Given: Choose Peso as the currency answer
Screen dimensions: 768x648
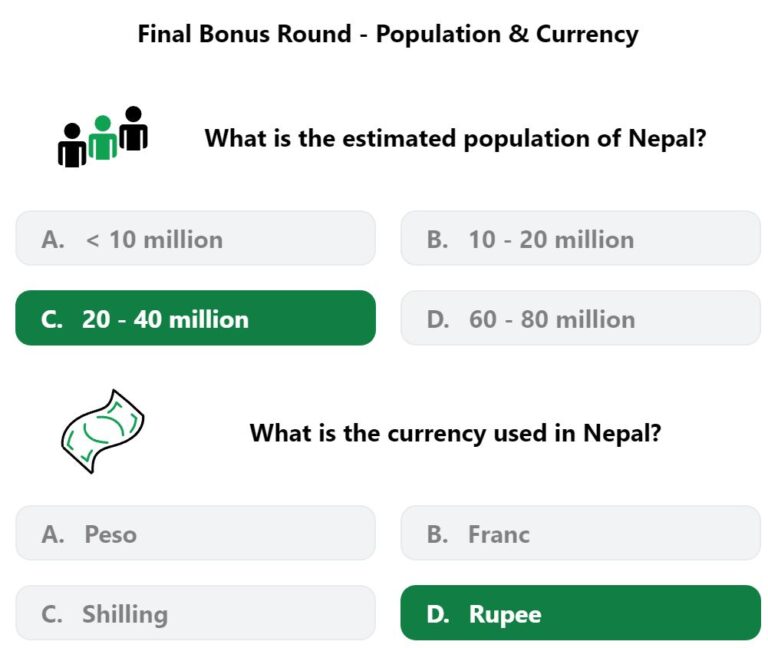Looking at the screenshot, I should tap(195, 533).
